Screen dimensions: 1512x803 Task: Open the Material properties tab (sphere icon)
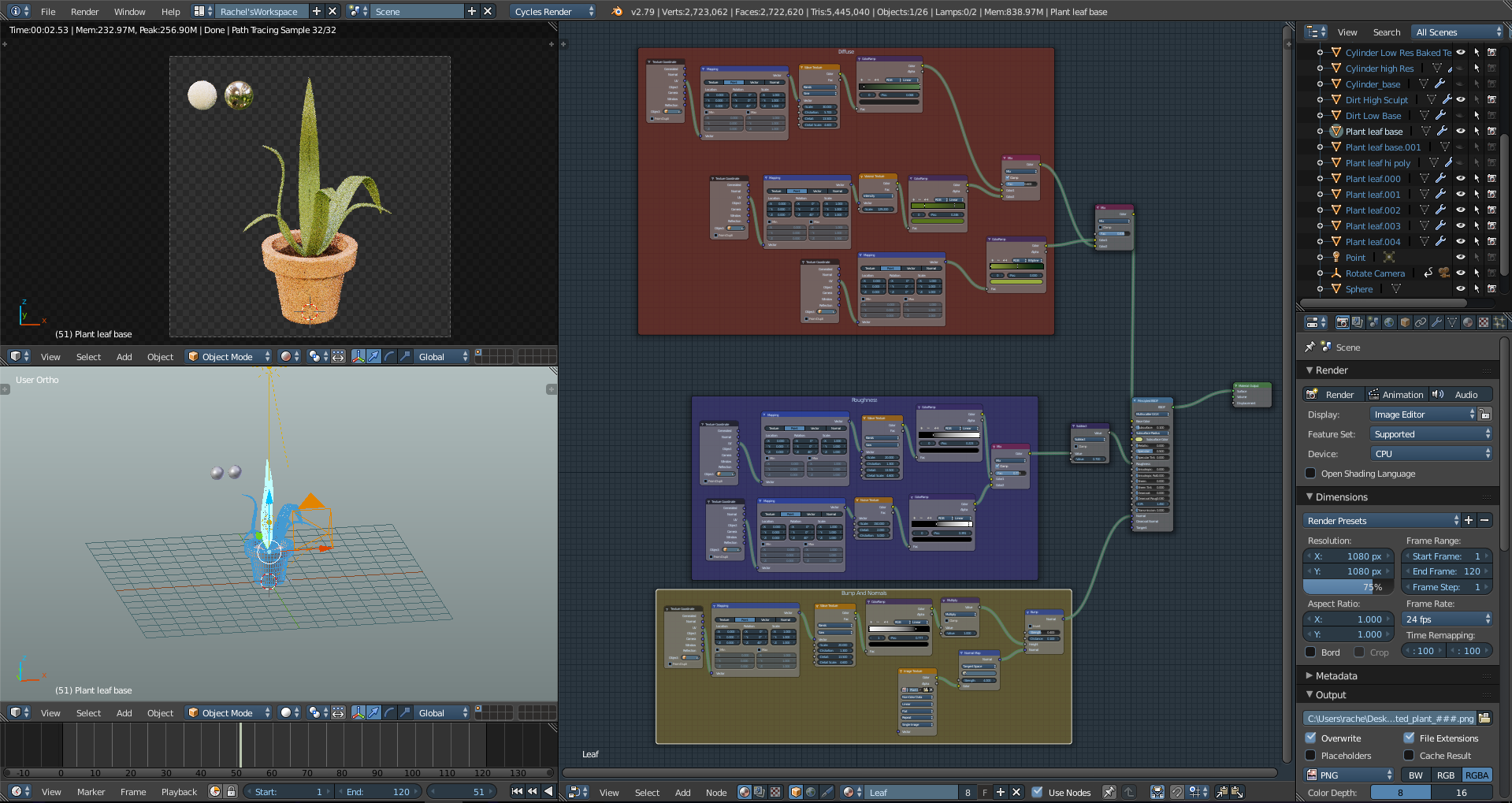click(1466, 322)
